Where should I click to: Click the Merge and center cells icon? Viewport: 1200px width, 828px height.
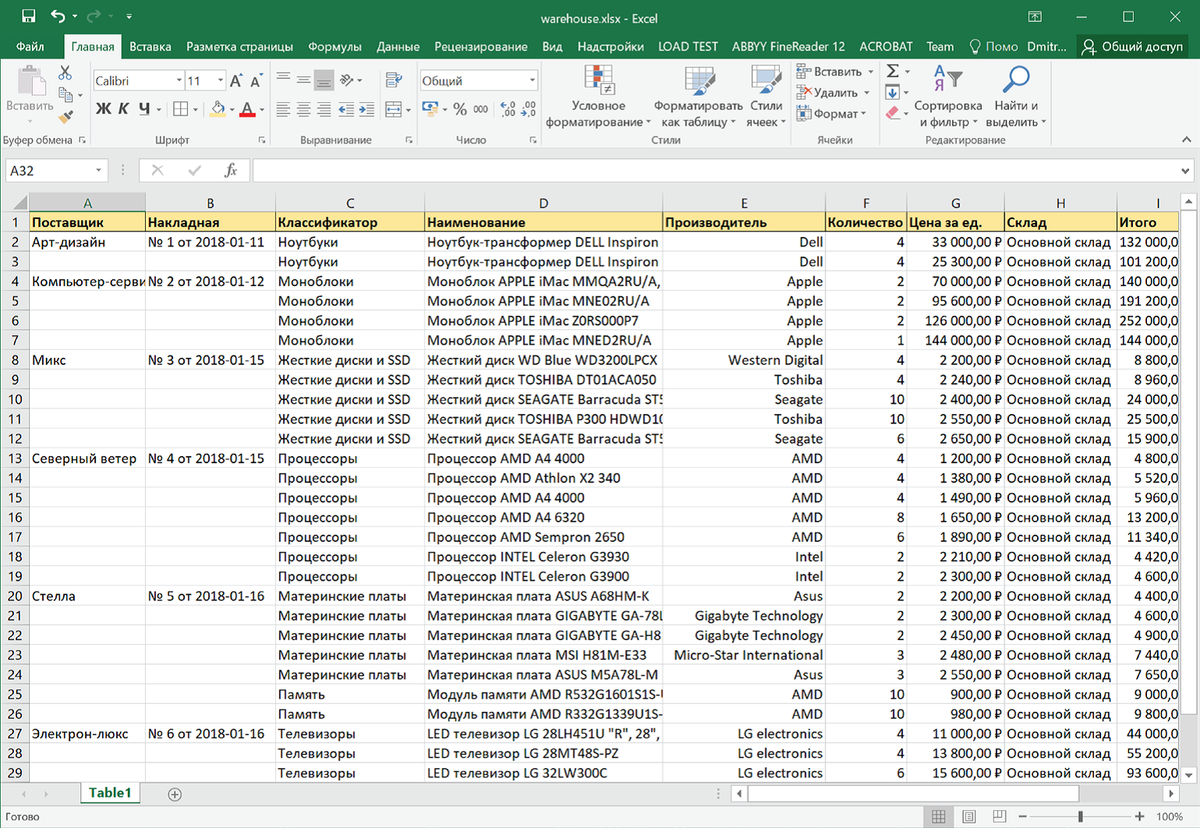[393, 109]
